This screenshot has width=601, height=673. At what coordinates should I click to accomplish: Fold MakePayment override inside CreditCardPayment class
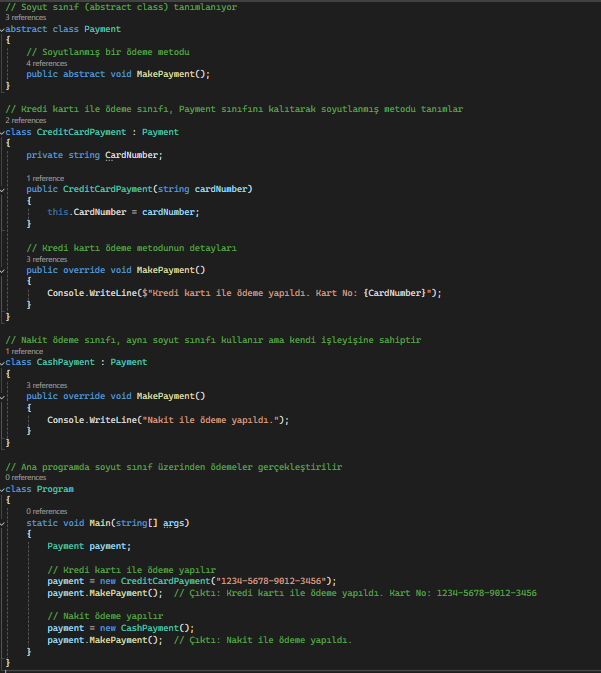pyautogui.click(x=3, y=269)
